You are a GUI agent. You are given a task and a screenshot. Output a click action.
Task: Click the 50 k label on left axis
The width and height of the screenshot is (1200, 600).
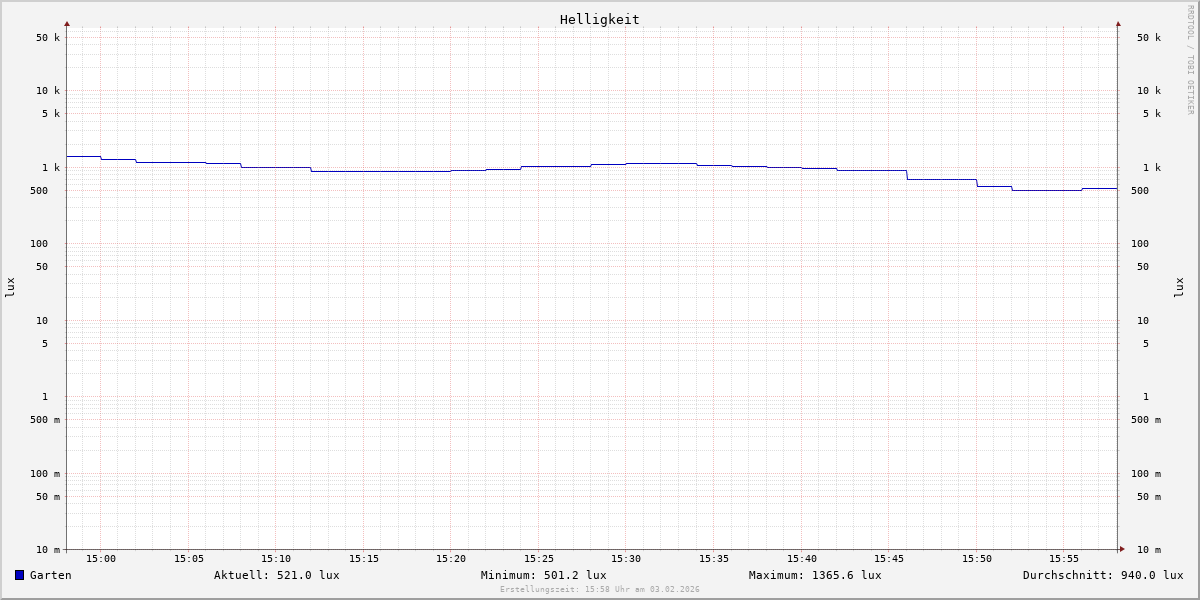tap(48, 38)
